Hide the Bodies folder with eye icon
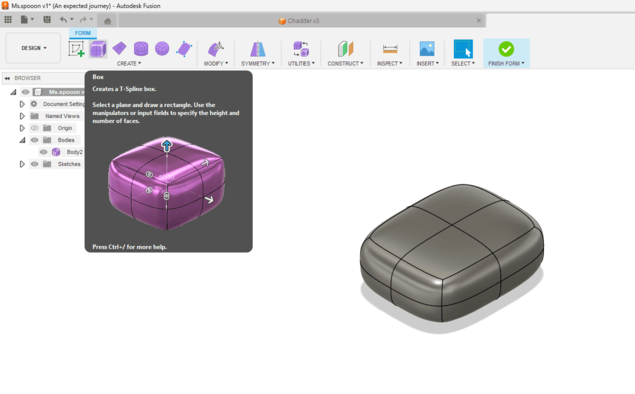The image size is (635, 394). coord(34,140)
